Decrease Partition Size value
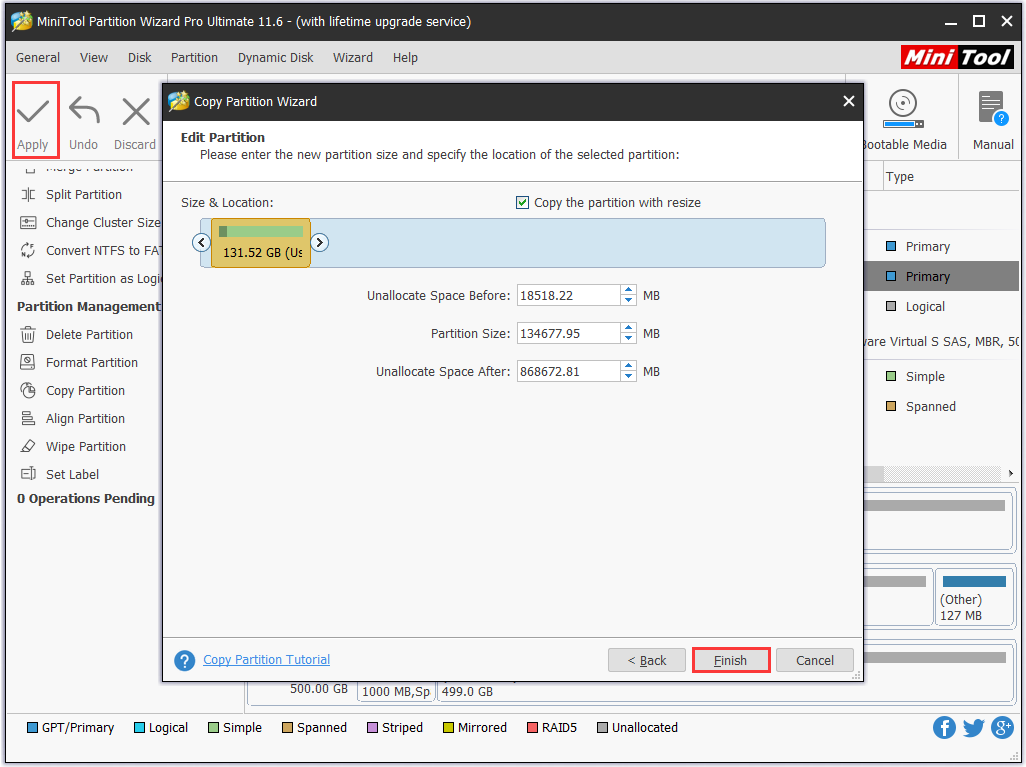 pos(628,338)
